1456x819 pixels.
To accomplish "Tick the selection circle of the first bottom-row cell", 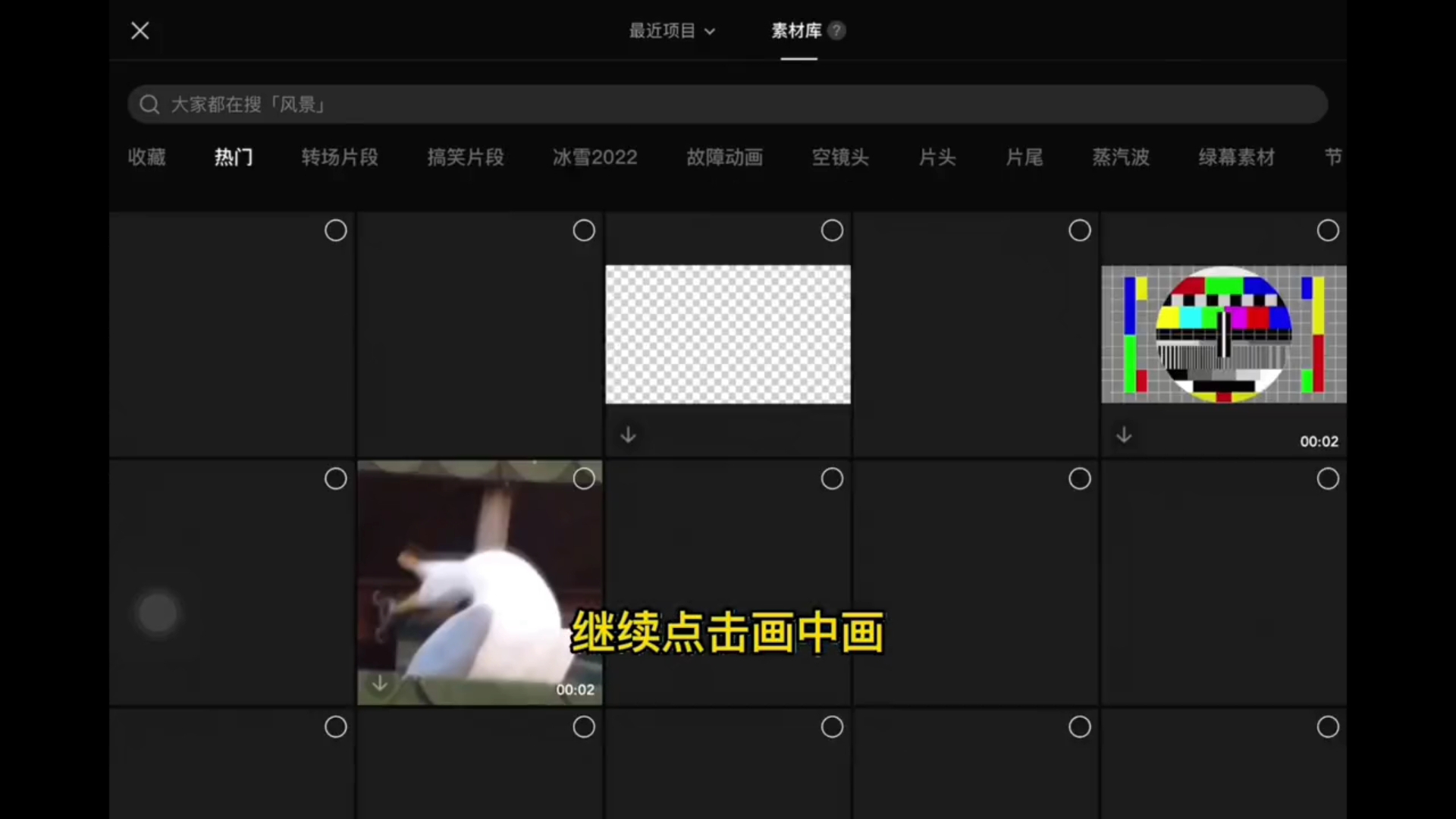I will (336, 727).
